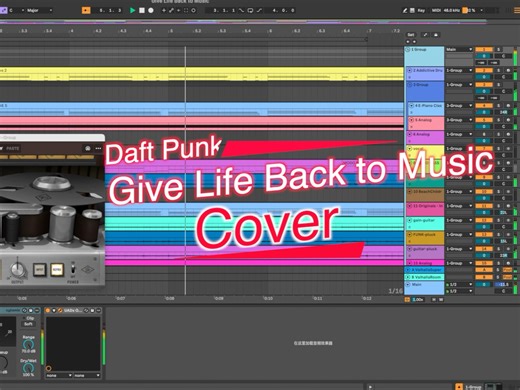Open Key map mode
Image resolution: width=520 pixels, height=390 pixels.
[x=421, y=10]
